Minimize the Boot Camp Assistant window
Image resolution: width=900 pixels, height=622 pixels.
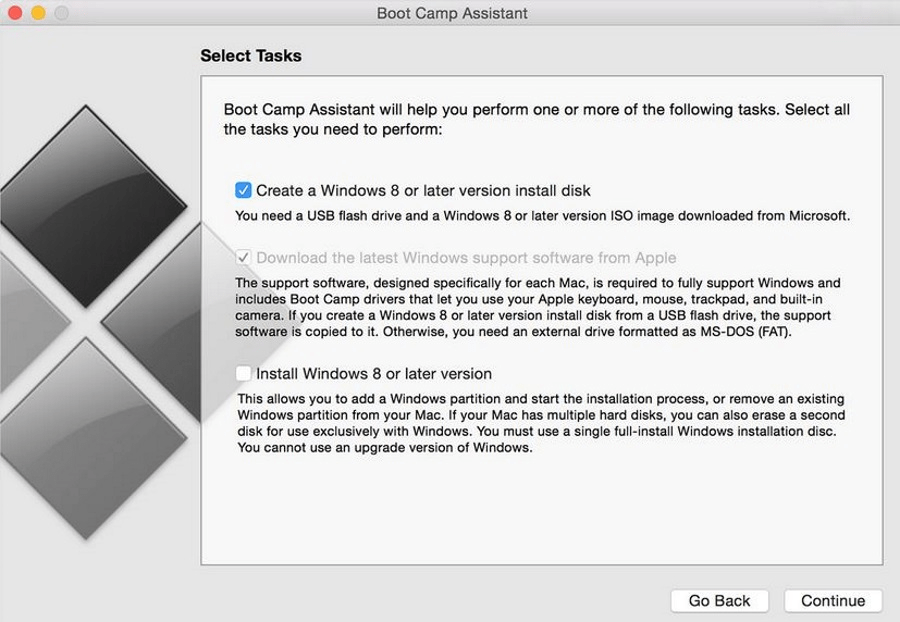point(36,13)
